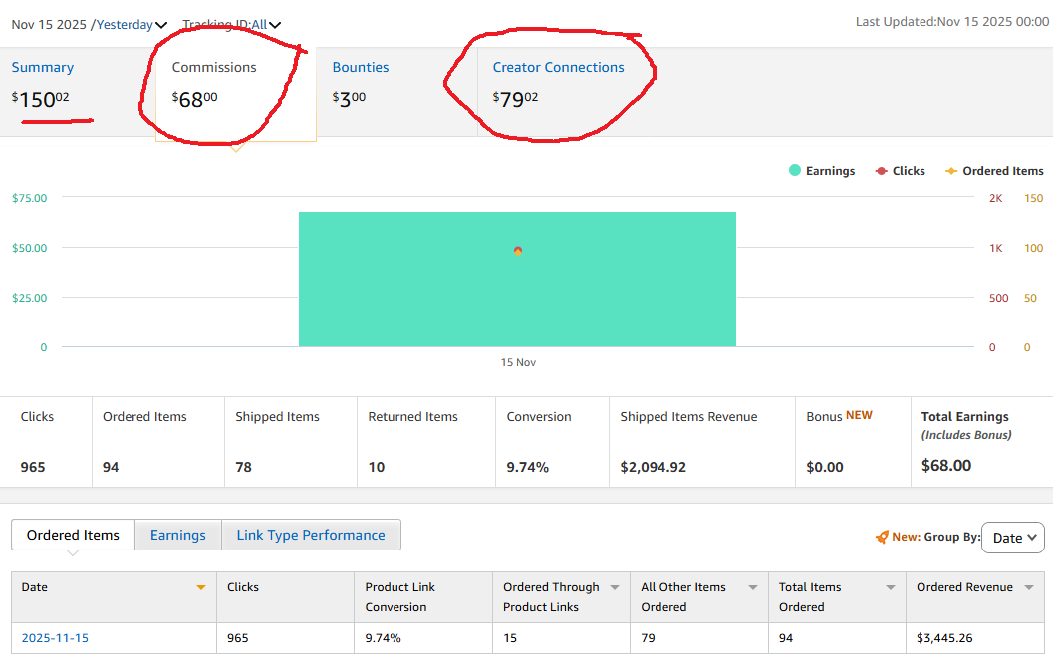Switch to the Earnings tab
The height and width of the screenshot is (663, 1057).
click(x=177, y=535)
